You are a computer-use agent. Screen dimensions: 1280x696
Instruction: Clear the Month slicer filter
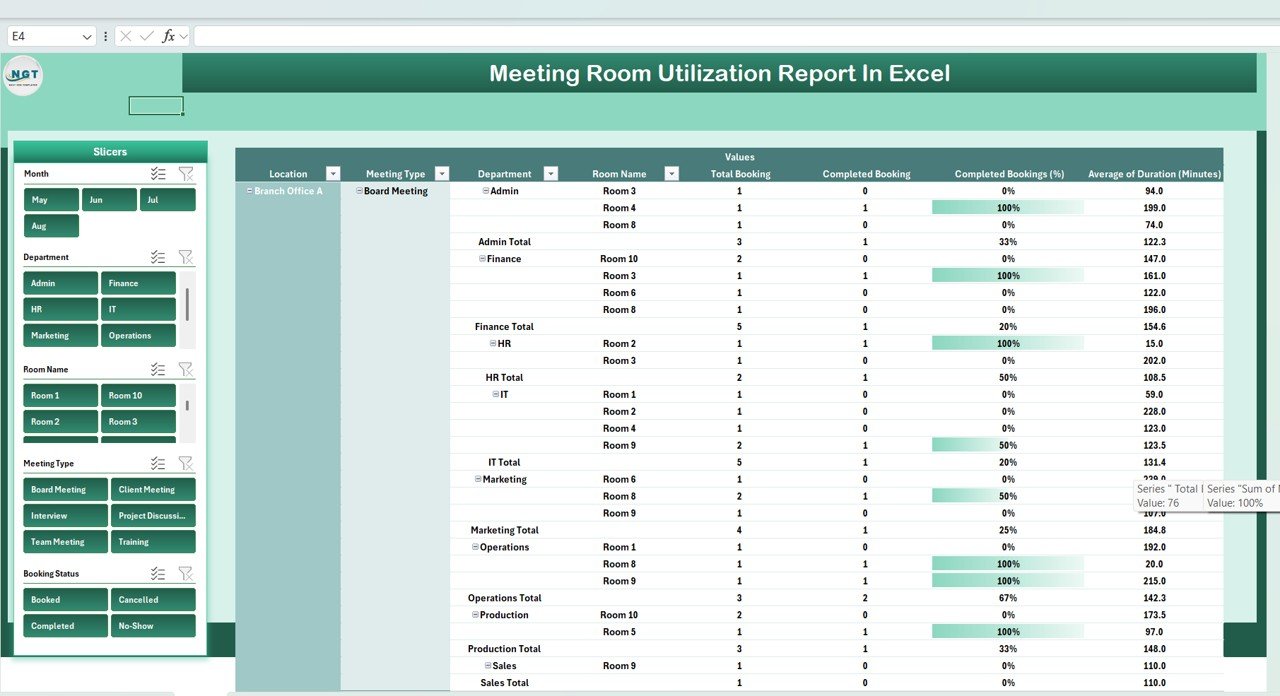[185, 173]
